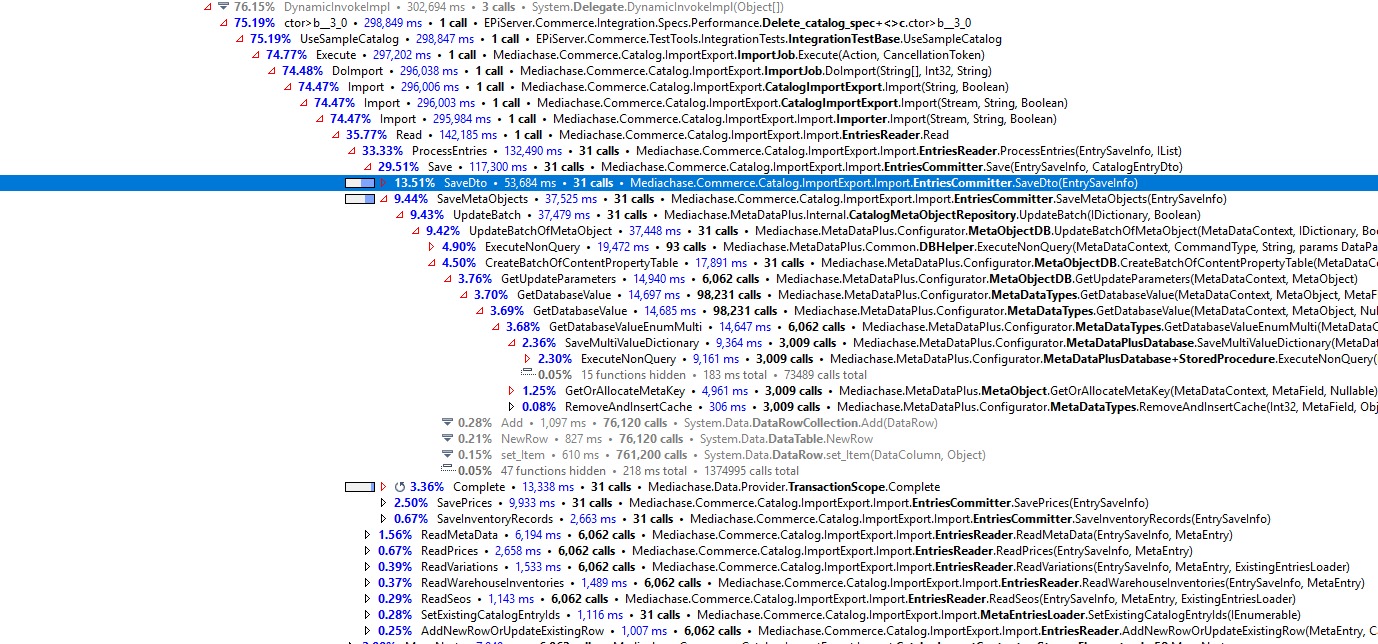Click the filter icon on the NewRow row
Viewport: 1378px width, 644px height.
[x=447, y=439]
